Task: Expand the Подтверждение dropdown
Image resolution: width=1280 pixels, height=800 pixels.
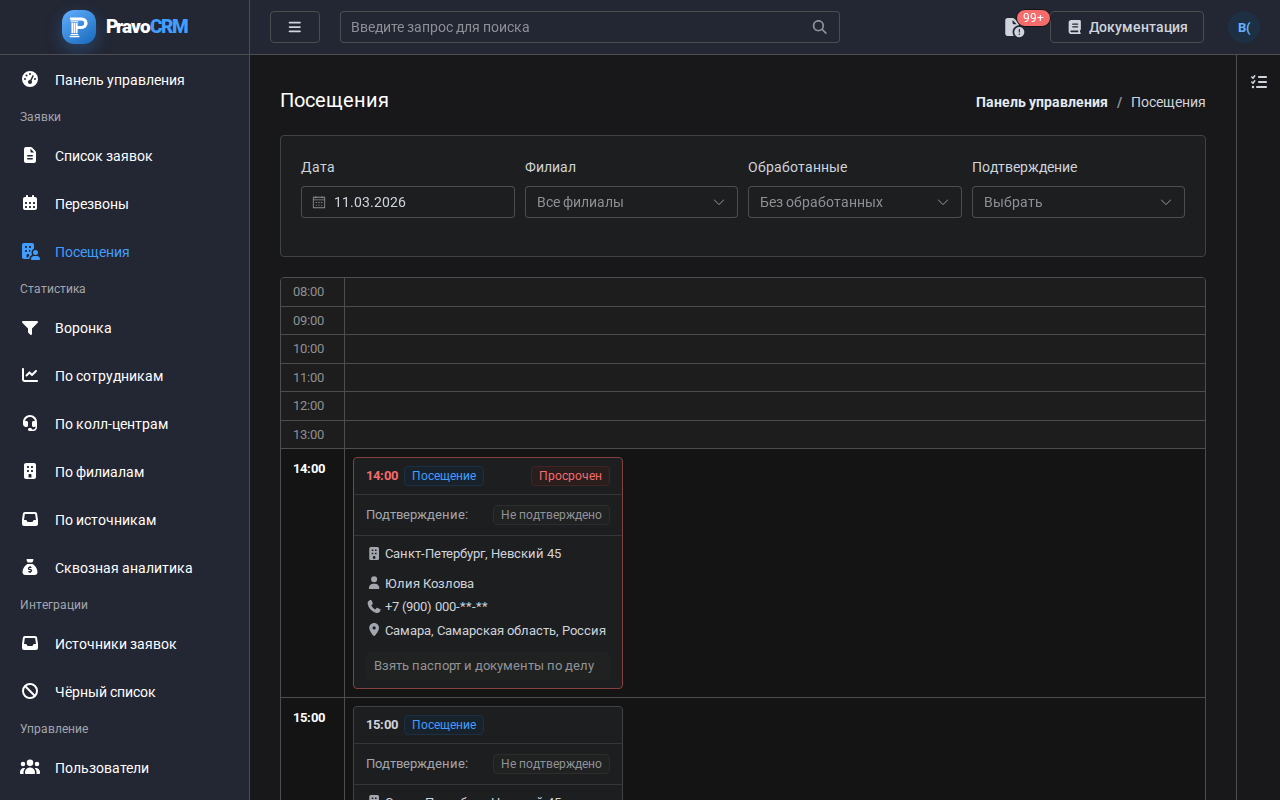Action: point(1078,202)
